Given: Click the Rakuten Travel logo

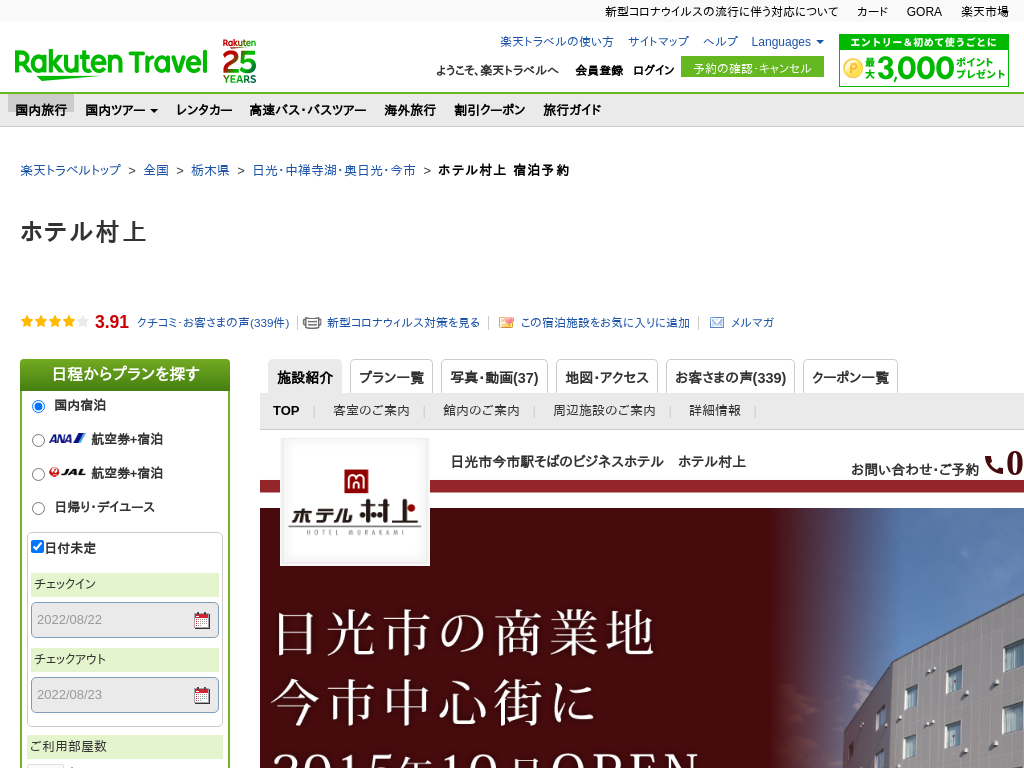Looking at the screenshot, I should click(110, 63).
